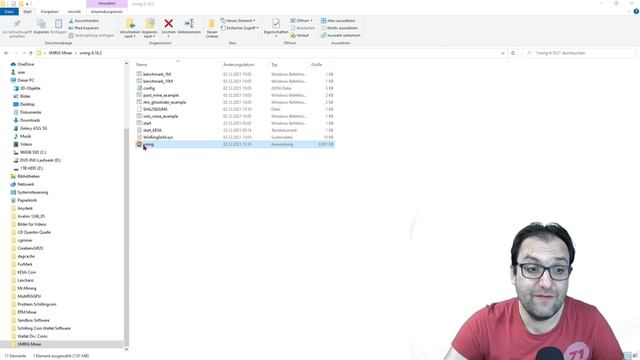Screen dimensions: 640x360
Task: Switch to the Anwendungstools tab
Action: pyautogui.click(x=107, y=11)
